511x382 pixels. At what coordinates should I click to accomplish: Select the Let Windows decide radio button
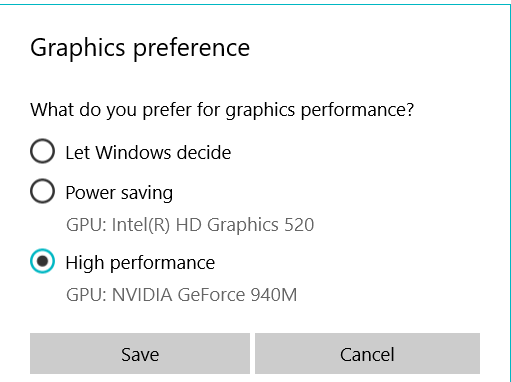tap(42, 151)
